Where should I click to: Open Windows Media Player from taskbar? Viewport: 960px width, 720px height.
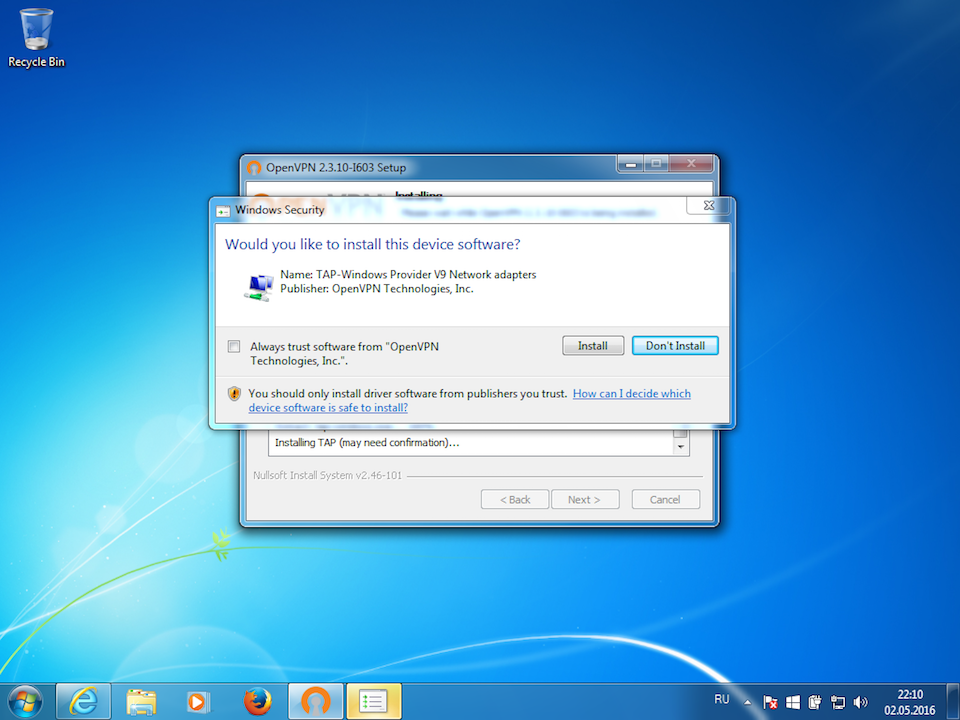(x=198, y=702)
